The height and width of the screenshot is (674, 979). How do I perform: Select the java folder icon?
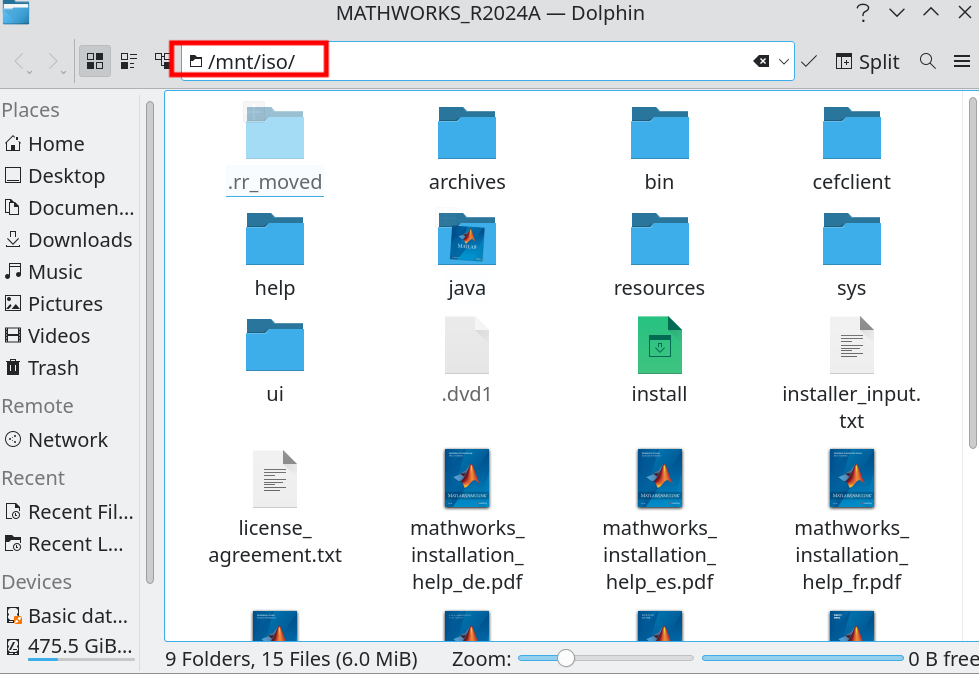[467, 239]
